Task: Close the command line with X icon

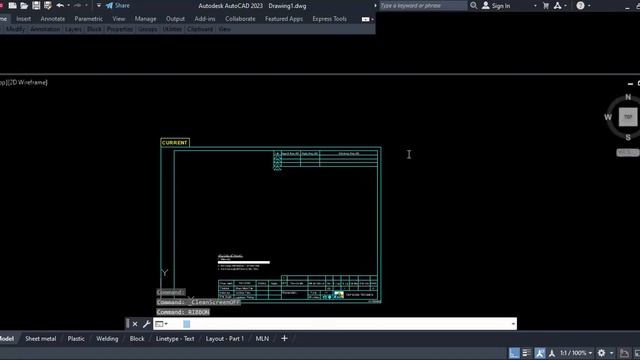Action: 135,324
